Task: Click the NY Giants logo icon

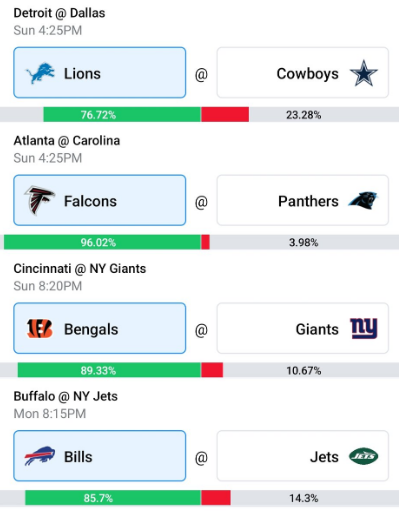Action: (364, 328)
